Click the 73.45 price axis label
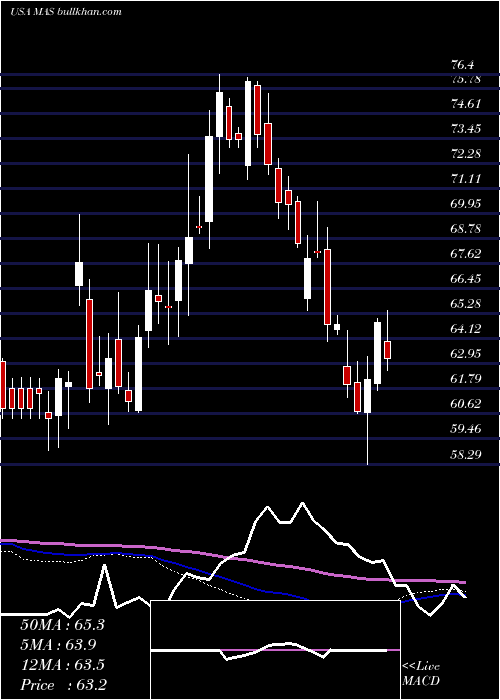Screen dimensions: 500x700 pos(466,129)
